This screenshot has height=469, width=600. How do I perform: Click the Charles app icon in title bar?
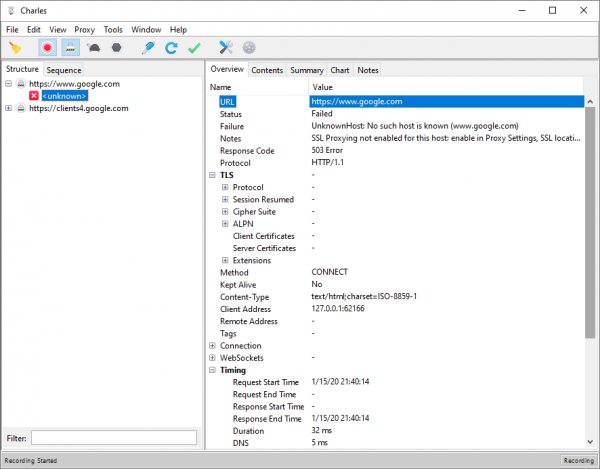pos(11,11)
